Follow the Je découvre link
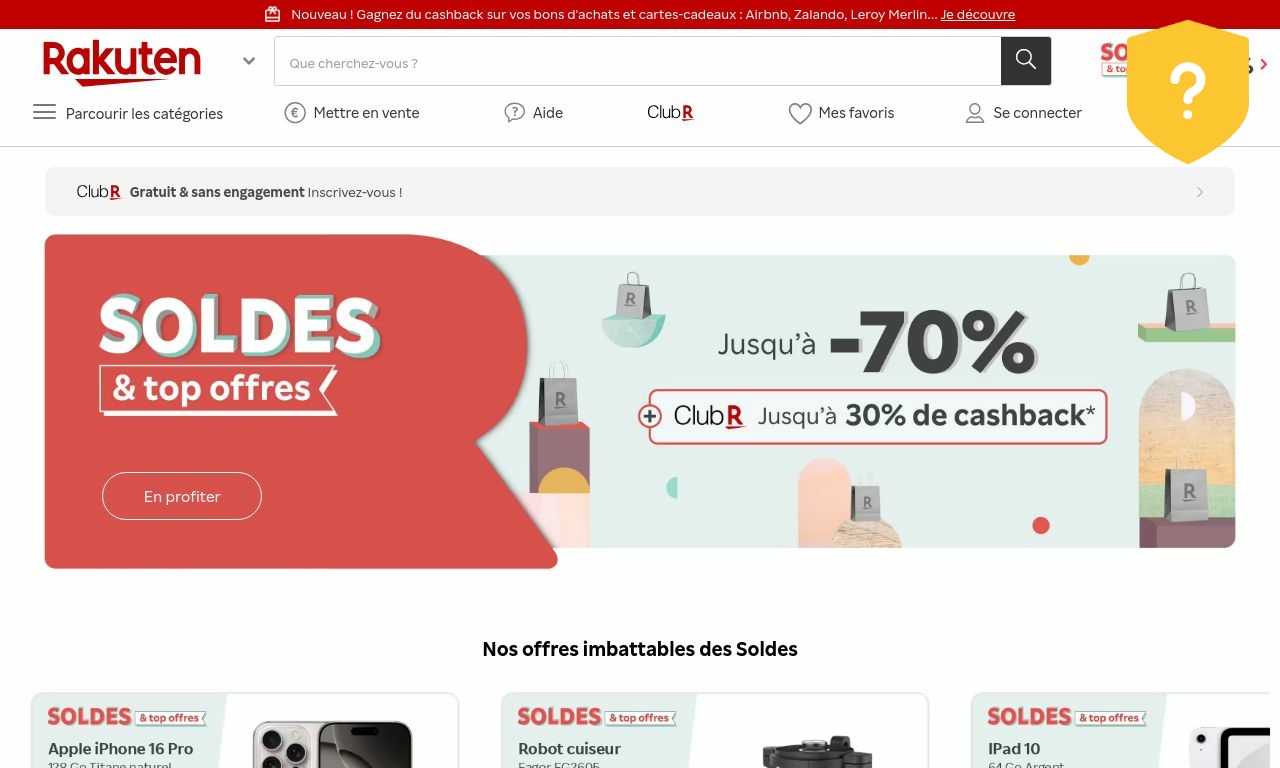The width and height of the screenshot is (1280, 768). pyautogui.click(x=977, y=14)
